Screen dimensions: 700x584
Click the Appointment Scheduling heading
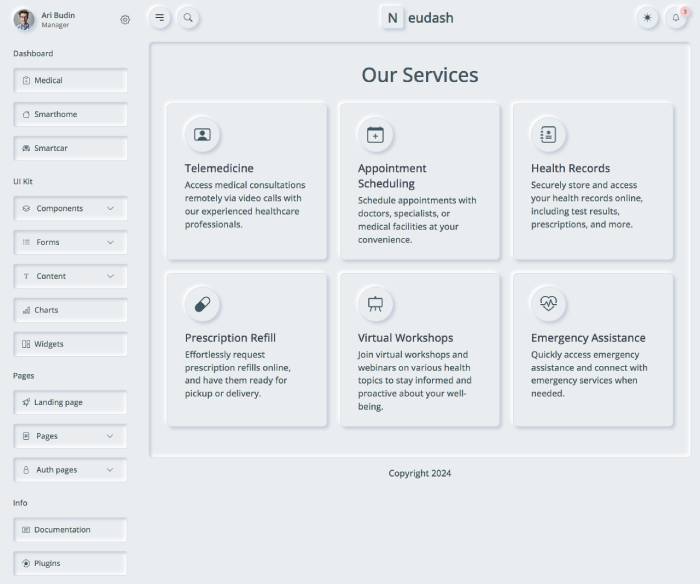point(392,176)
